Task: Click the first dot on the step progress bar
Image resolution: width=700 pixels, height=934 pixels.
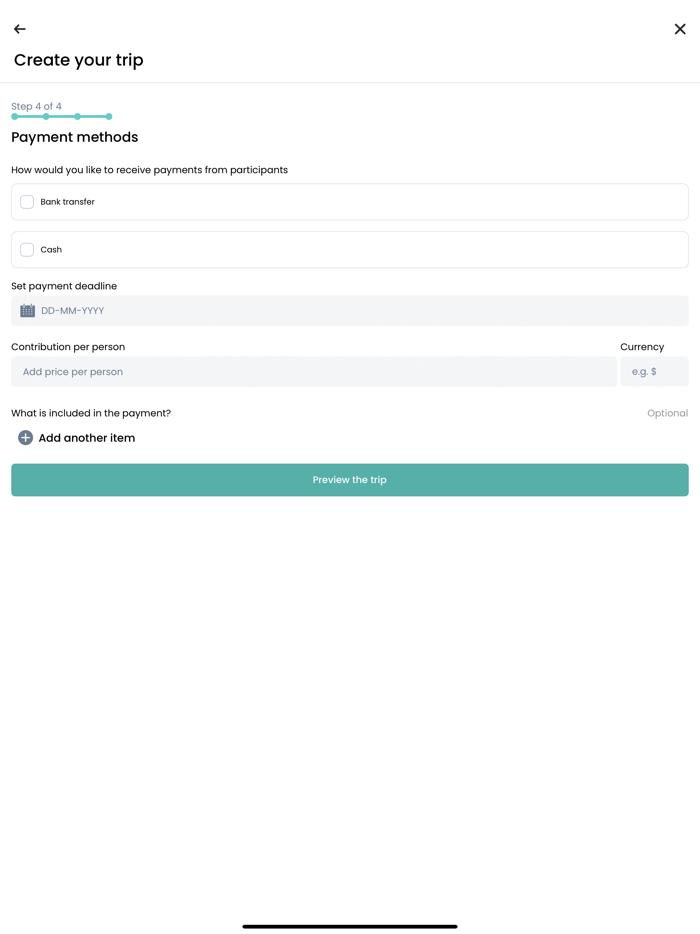Action: click(13, 116)
